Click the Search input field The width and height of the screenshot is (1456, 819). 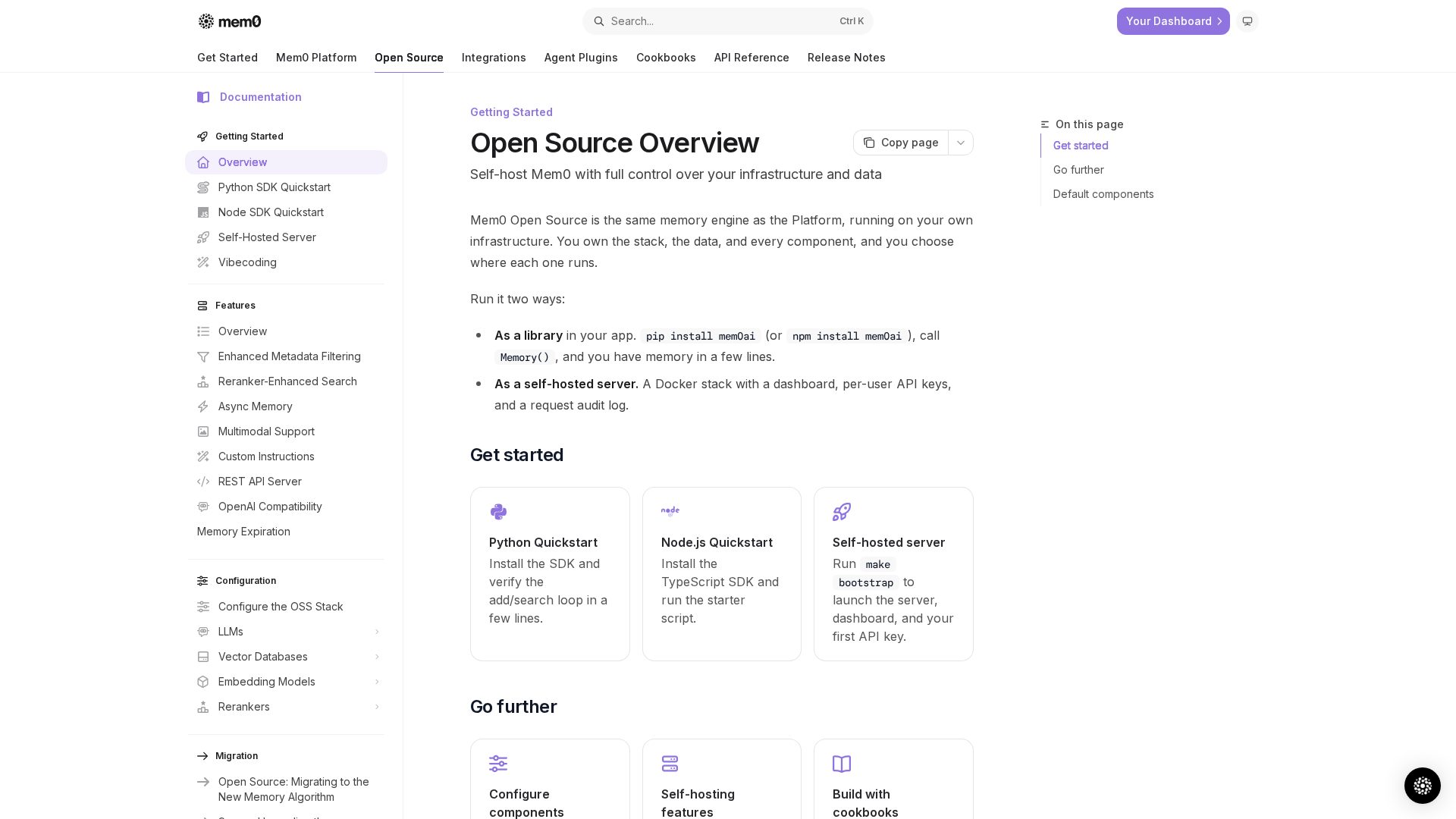coord(728,21)
